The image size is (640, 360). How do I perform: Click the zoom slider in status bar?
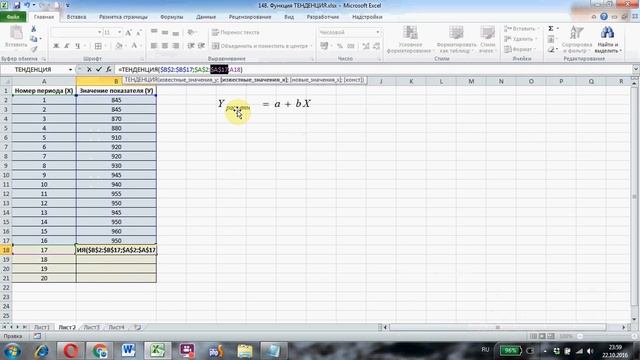(580, 336)
